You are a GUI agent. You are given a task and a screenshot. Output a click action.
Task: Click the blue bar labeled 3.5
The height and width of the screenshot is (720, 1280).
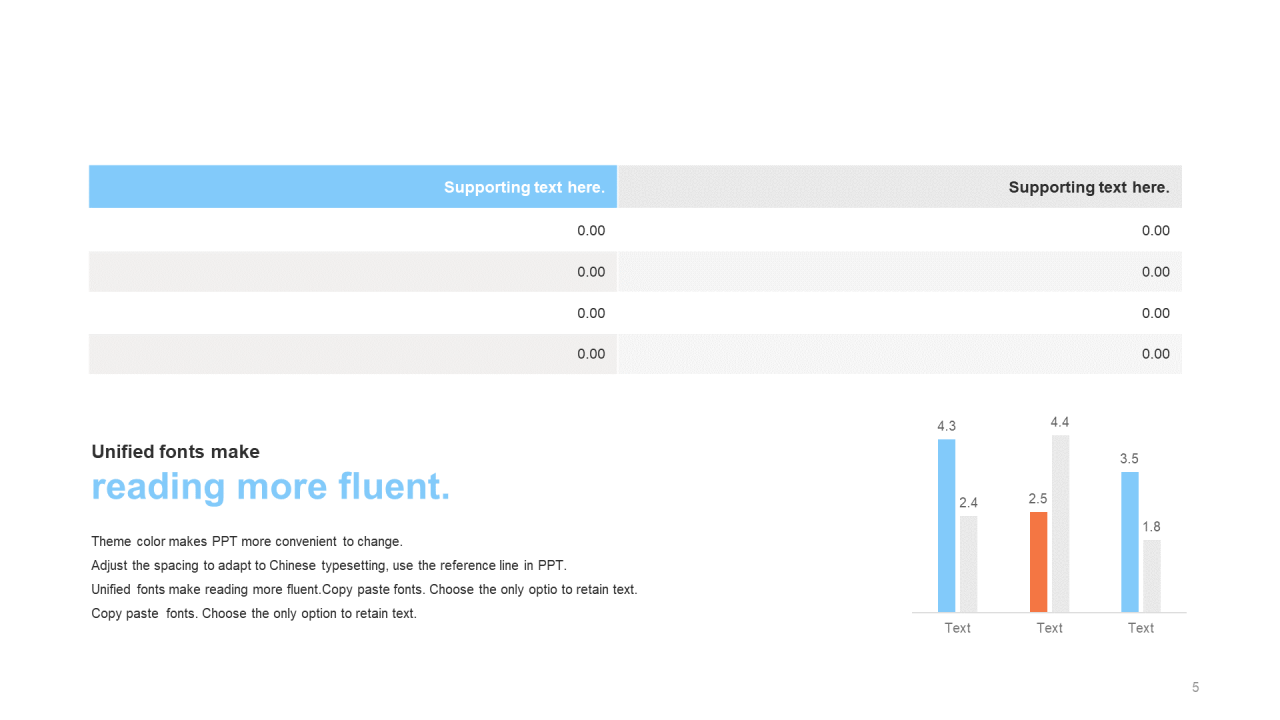click(x=1130, y=541)
